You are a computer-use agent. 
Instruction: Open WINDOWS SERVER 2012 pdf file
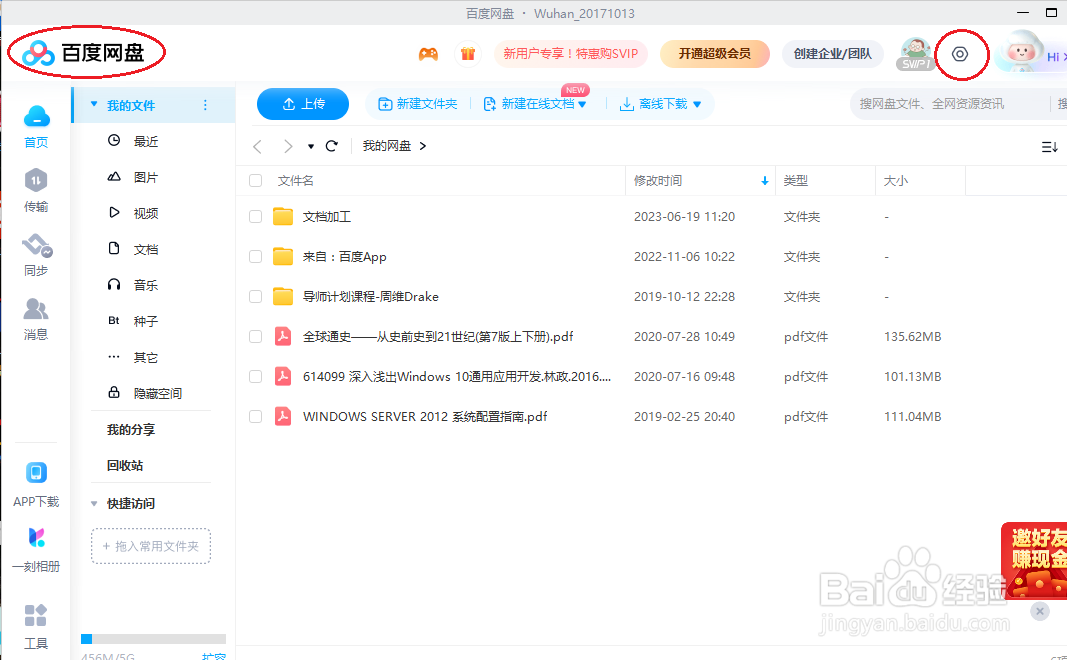(x=425, y=416)
